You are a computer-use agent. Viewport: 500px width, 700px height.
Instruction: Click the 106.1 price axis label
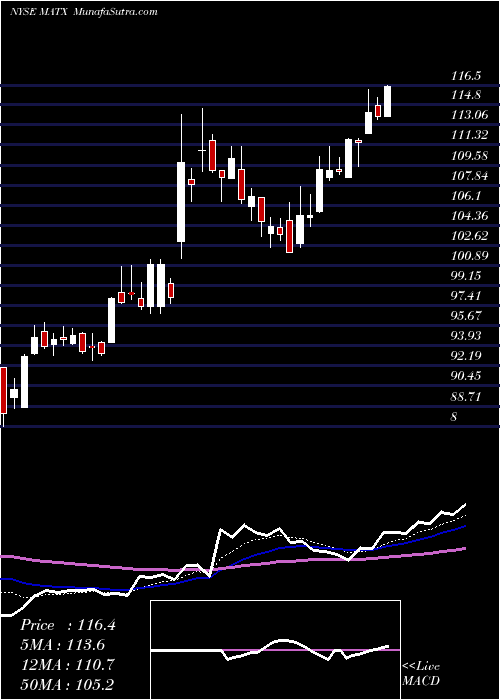[466, 196]
